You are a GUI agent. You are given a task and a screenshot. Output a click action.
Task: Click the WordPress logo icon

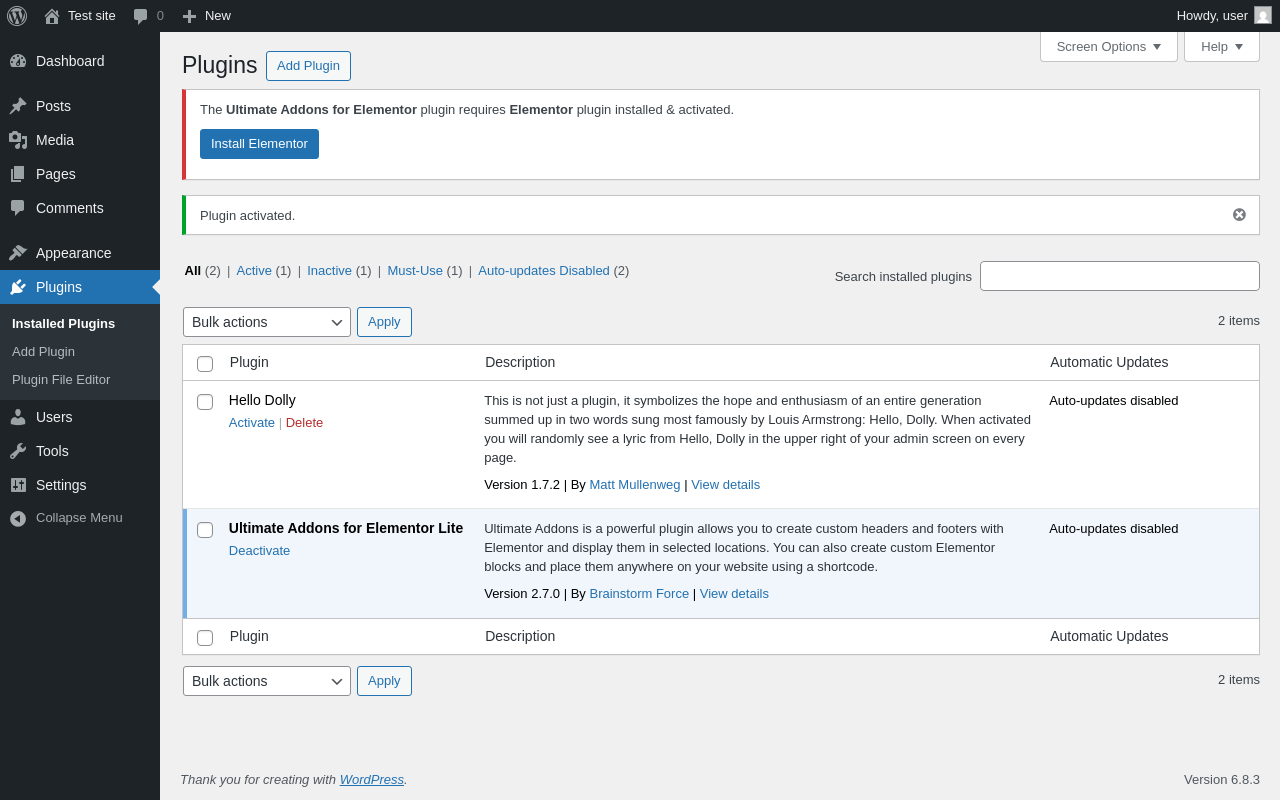17,16
